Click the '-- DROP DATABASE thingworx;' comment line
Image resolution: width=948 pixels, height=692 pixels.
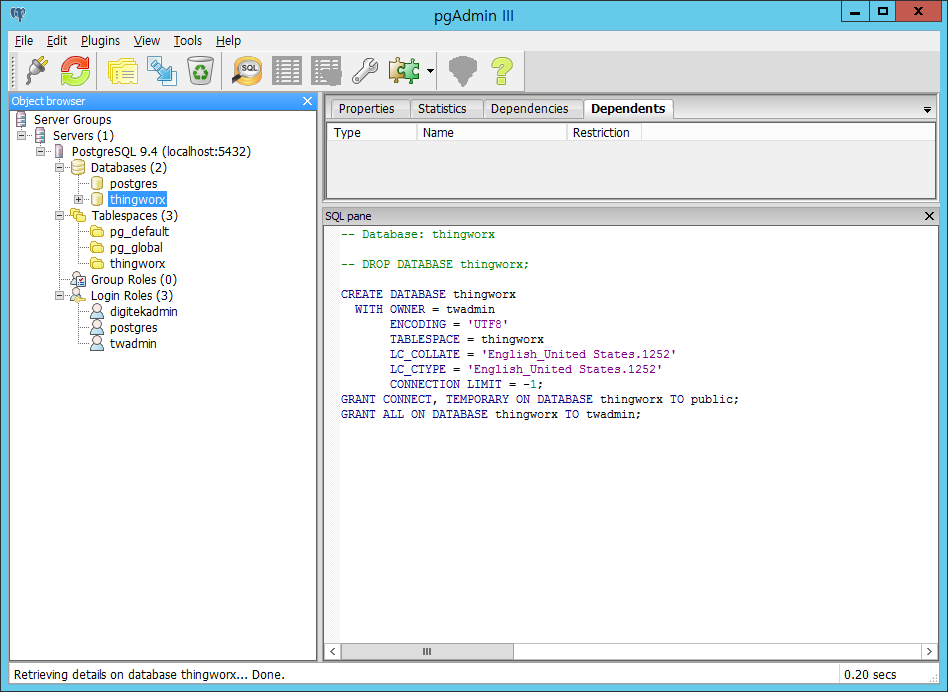435,264
